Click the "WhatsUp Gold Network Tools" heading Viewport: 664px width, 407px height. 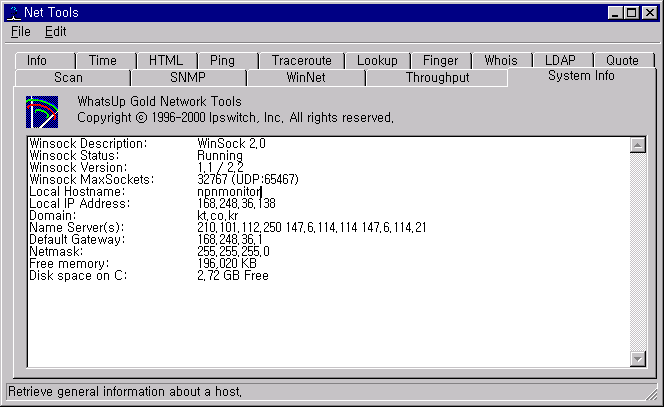coord(159,102)
